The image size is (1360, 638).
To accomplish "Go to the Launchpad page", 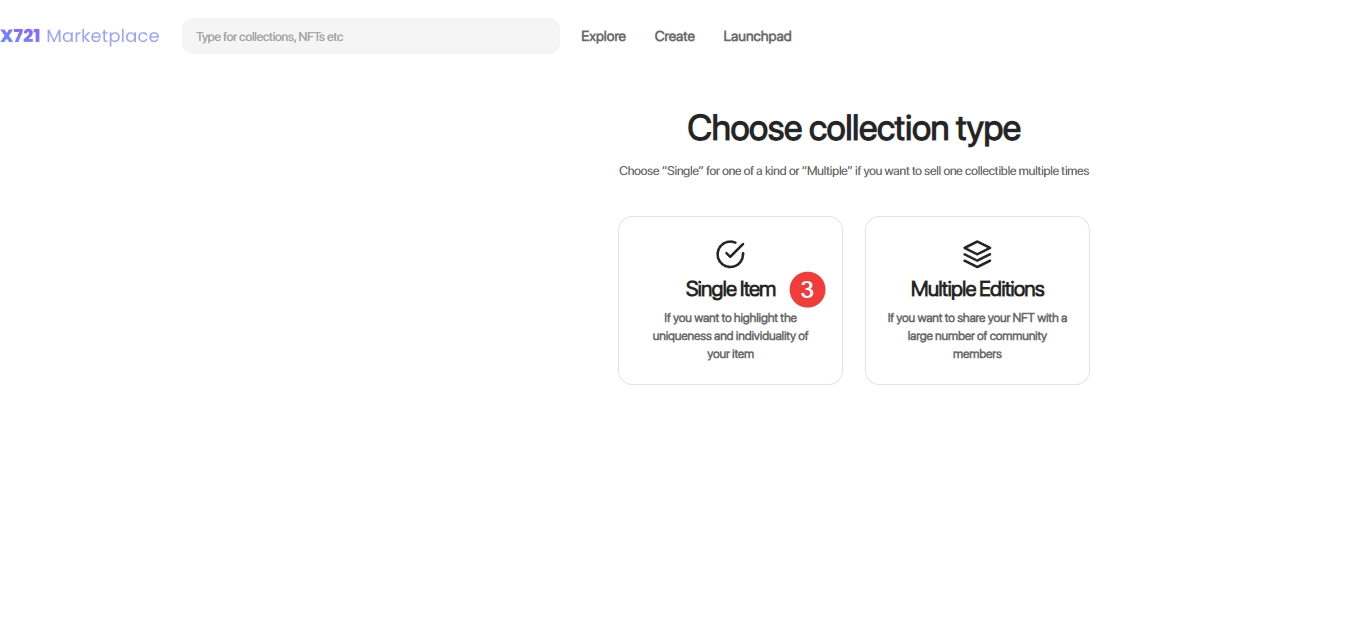I will [757, 36].
